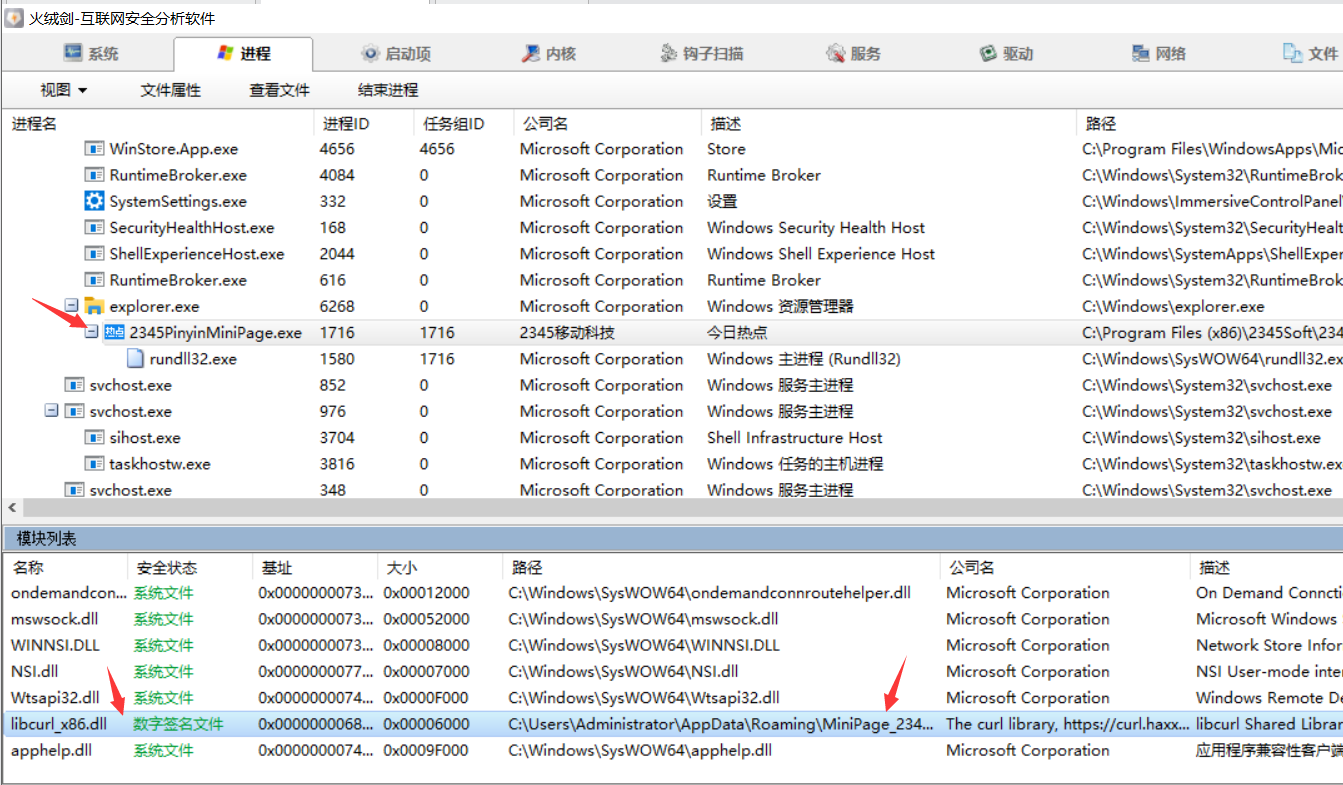The height and width of the screenshot is (785, 1343).
Task: Switch to the 内核 tab
Action: pos(549,54)
